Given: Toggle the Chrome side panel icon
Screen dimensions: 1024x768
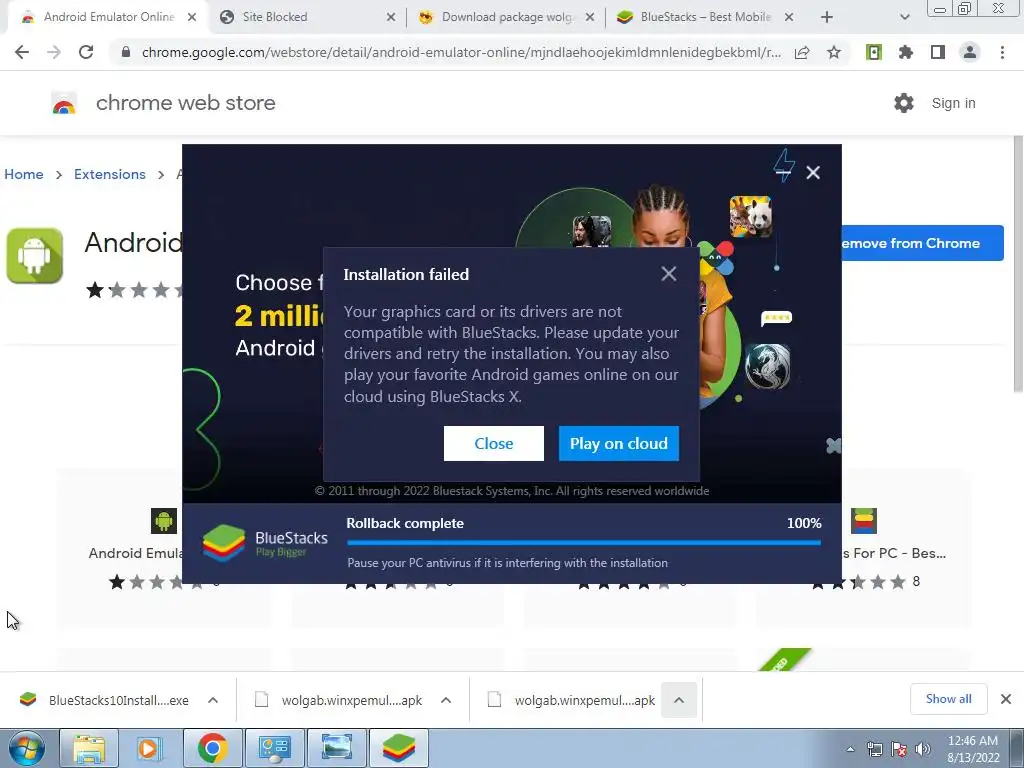Looking at the screenshot, I should (x=938, y=52).
